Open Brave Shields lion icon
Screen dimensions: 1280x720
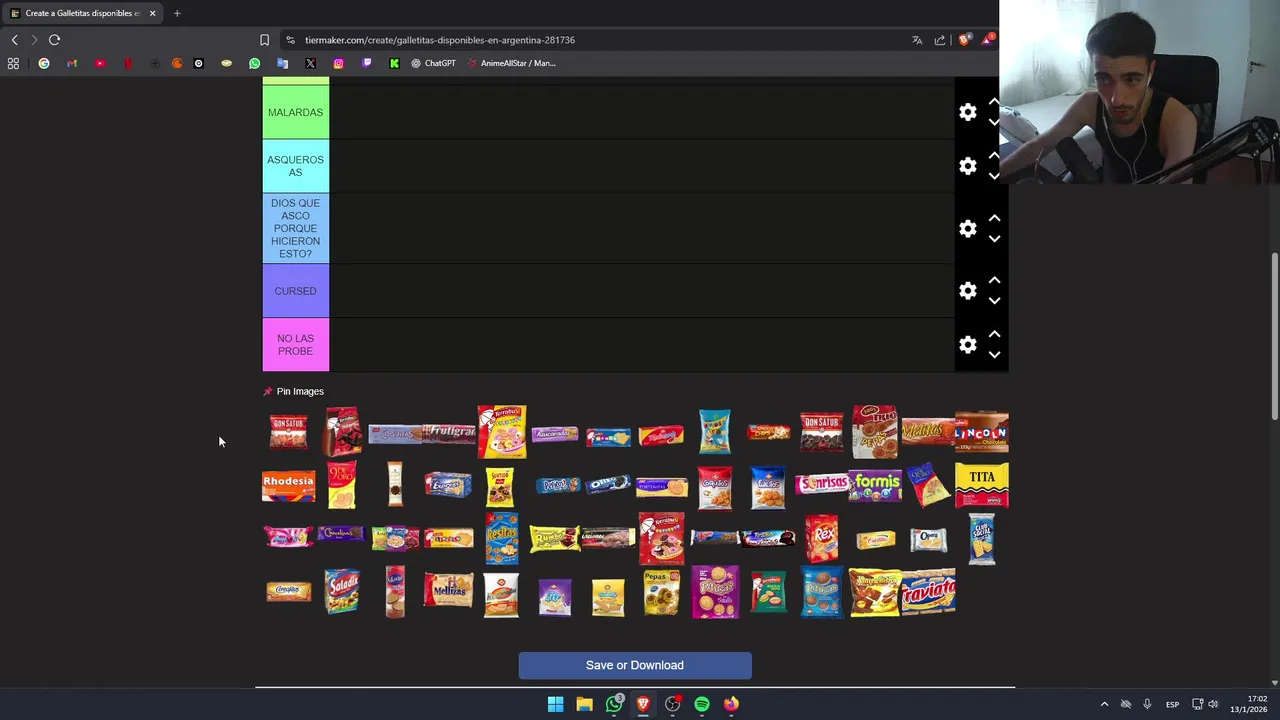(x=964, y=40)
